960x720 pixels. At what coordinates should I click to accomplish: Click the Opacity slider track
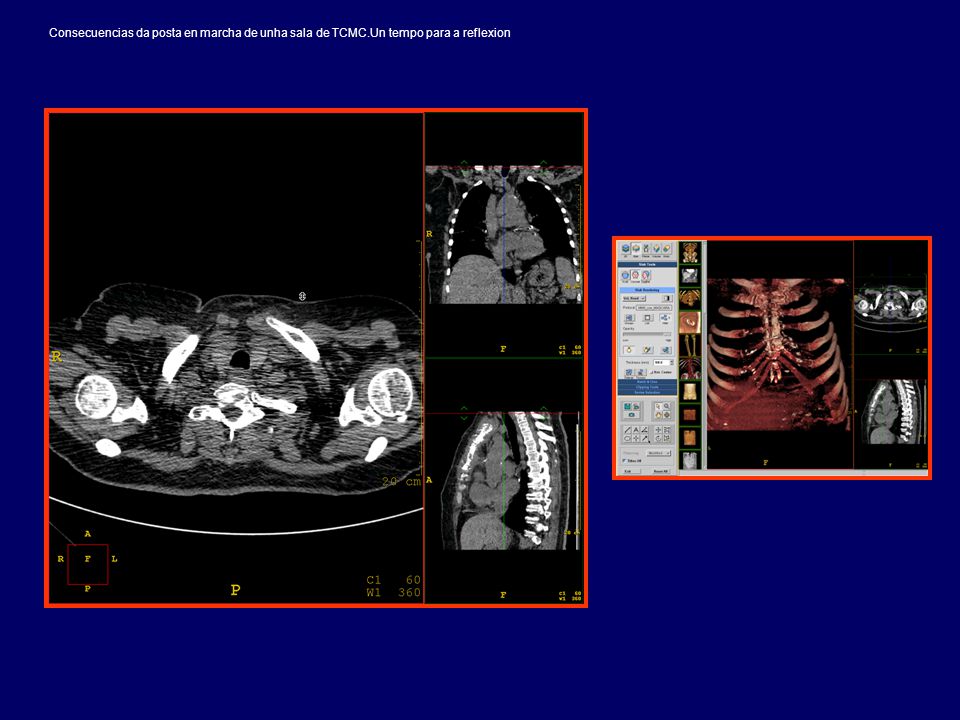coord(647,334)
